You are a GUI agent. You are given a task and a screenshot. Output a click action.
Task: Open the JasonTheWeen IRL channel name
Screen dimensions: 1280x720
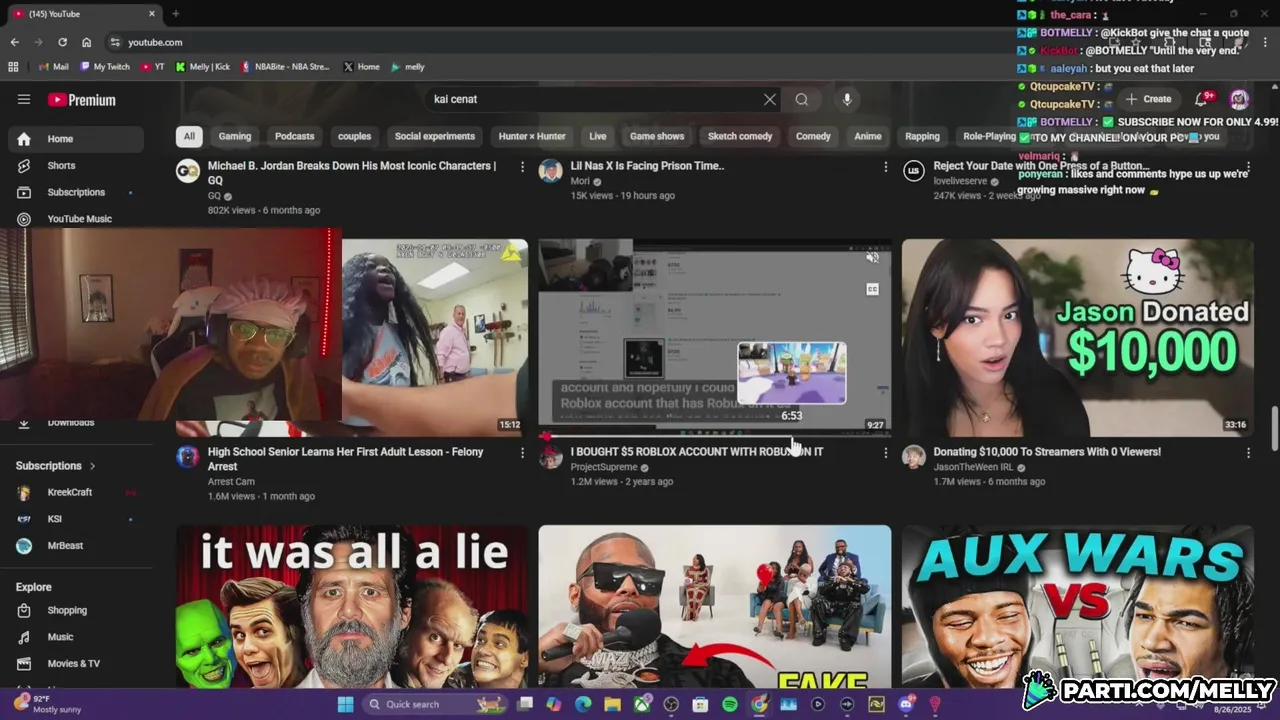point(974,467)
